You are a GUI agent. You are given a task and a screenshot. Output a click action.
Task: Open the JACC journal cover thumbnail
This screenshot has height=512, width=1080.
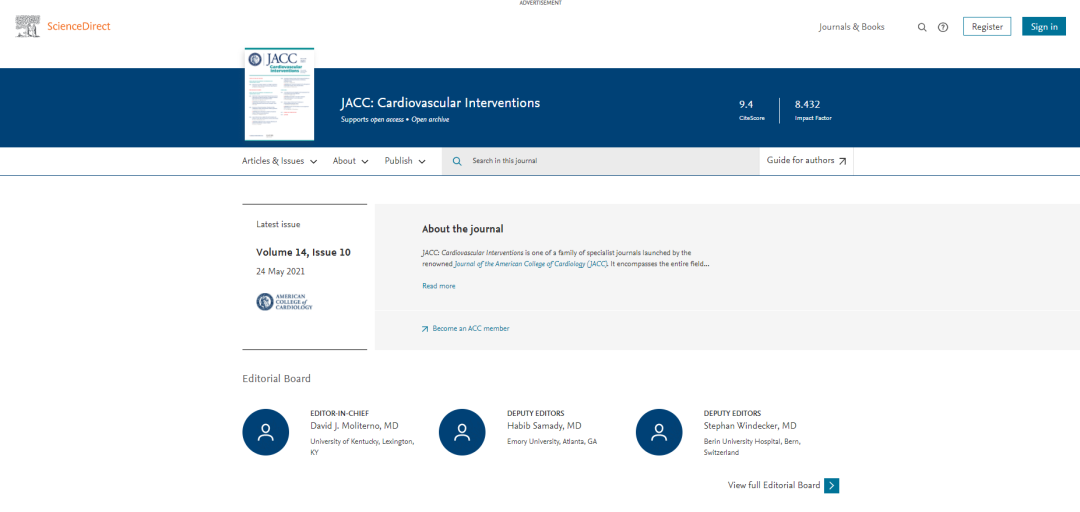280,94
